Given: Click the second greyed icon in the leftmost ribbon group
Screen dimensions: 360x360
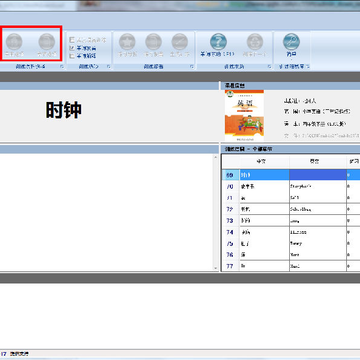Looking at the screenshot, I should pos(47,42).
